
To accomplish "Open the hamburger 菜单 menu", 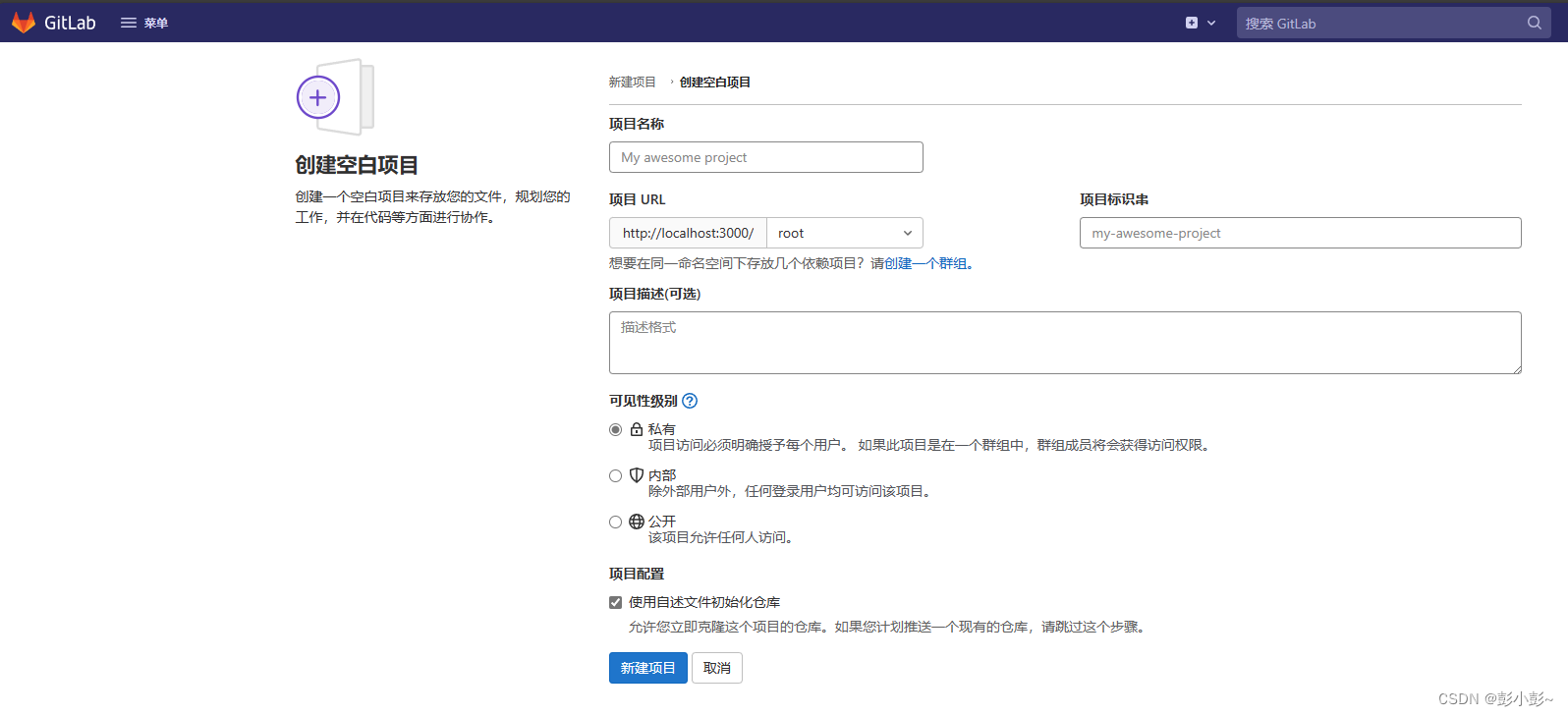I will [x=144, y=23].
